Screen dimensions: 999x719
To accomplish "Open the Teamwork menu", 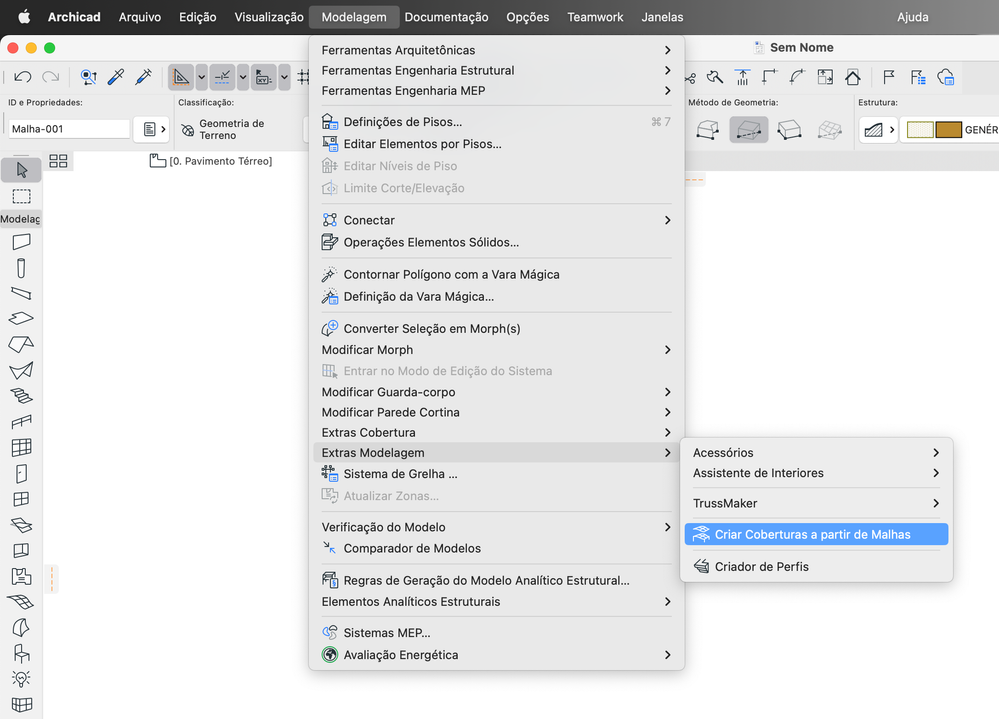I will click(595, 17).
